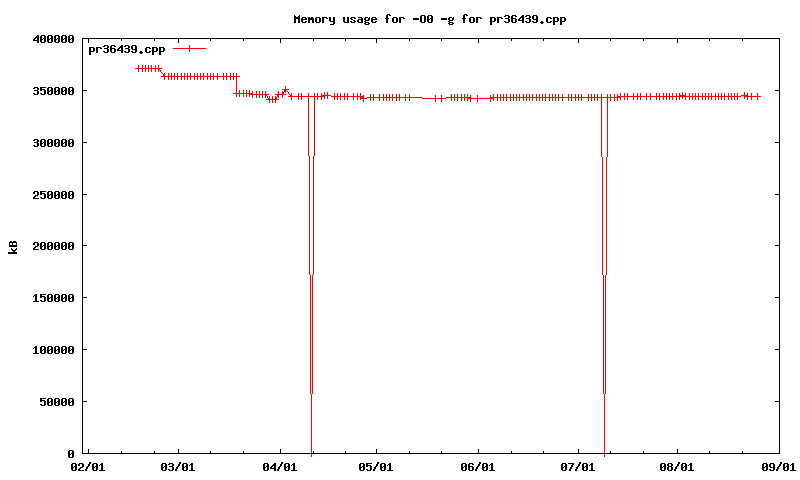Select the 07/01 date on x-axis
The width and height of the screenshot is (800, 480).
(x=575, y=467)
